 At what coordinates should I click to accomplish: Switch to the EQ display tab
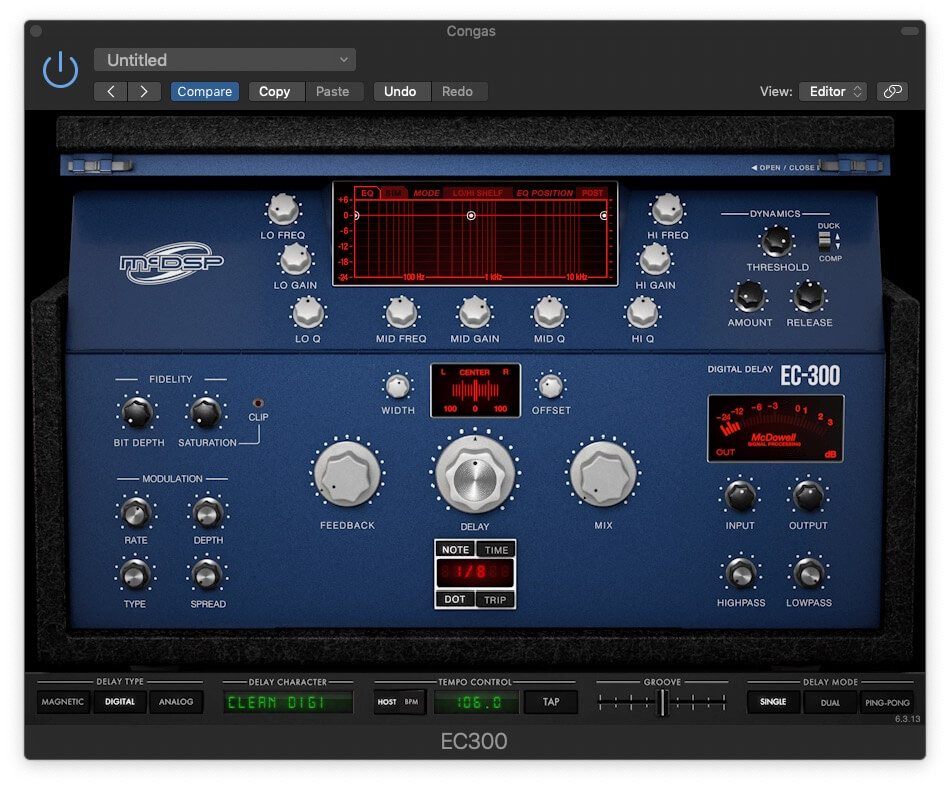coord(367,193)
